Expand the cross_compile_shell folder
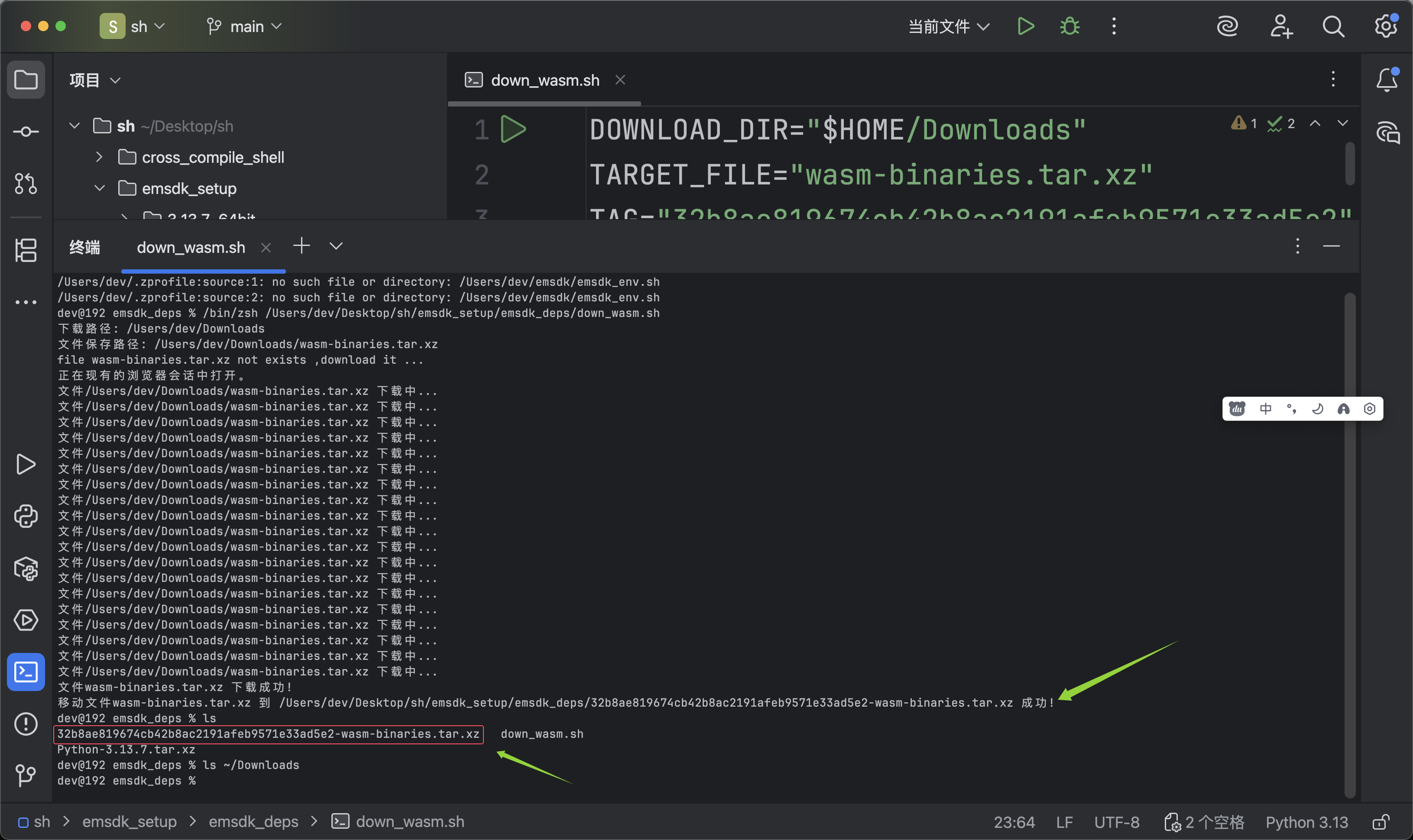This screenshot has width=1413, height=840. (100, 157)
